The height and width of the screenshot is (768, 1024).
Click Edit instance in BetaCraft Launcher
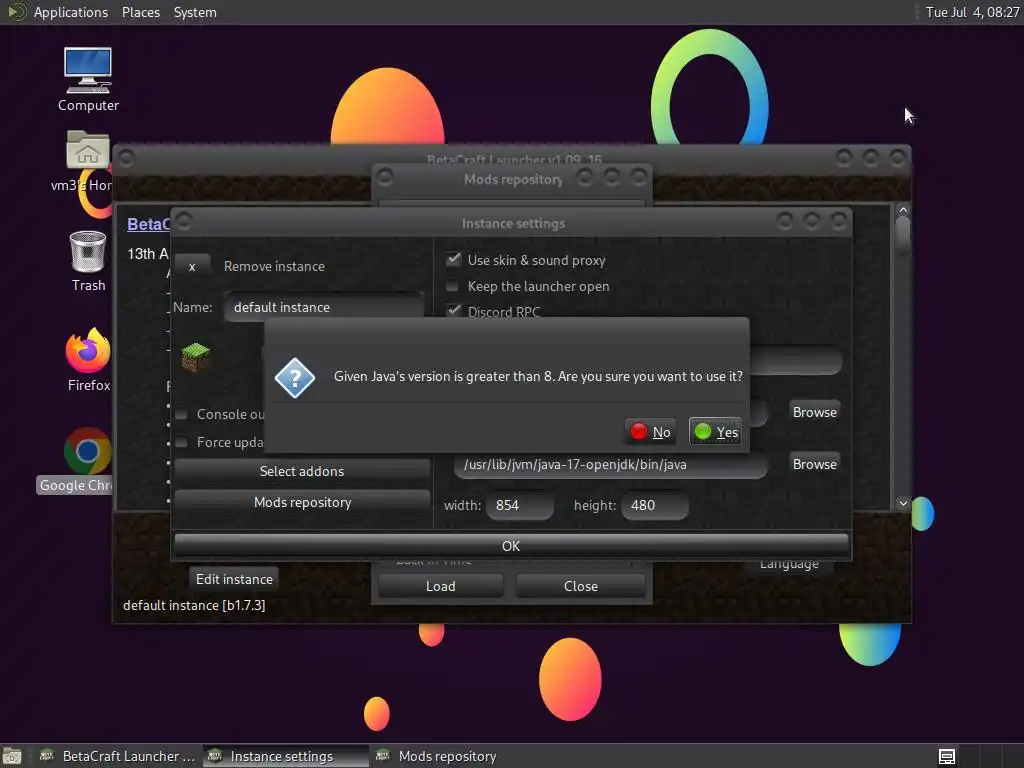[x=234, y=579]
